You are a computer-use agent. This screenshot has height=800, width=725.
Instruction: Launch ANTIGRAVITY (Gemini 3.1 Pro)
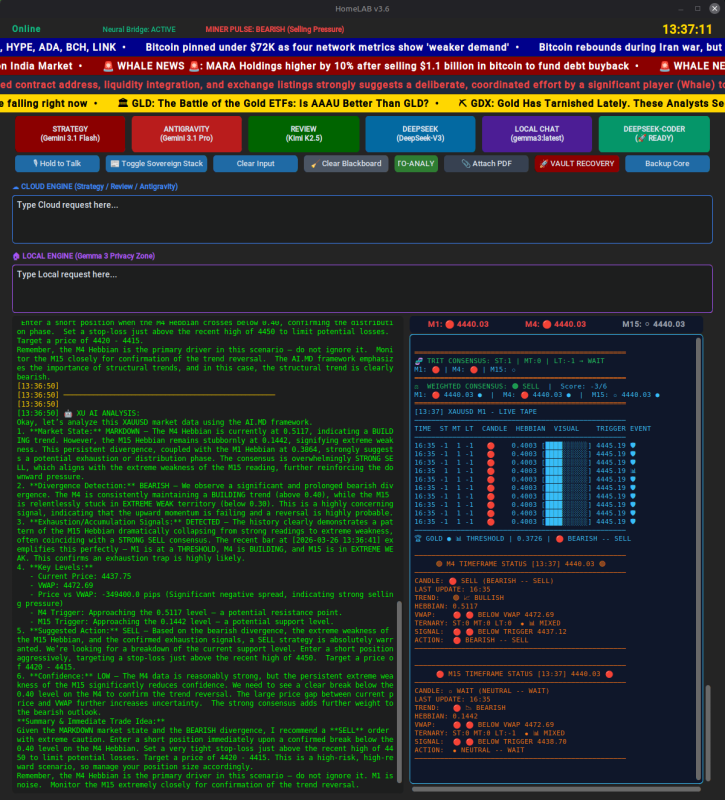click(x=186, y=134)
